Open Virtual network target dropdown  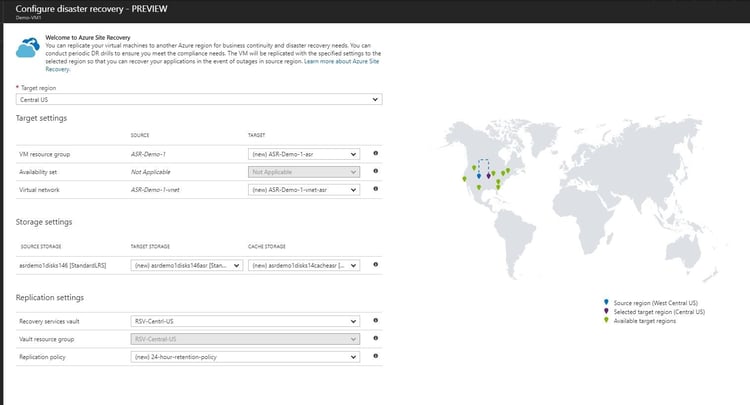pos(304,190)
